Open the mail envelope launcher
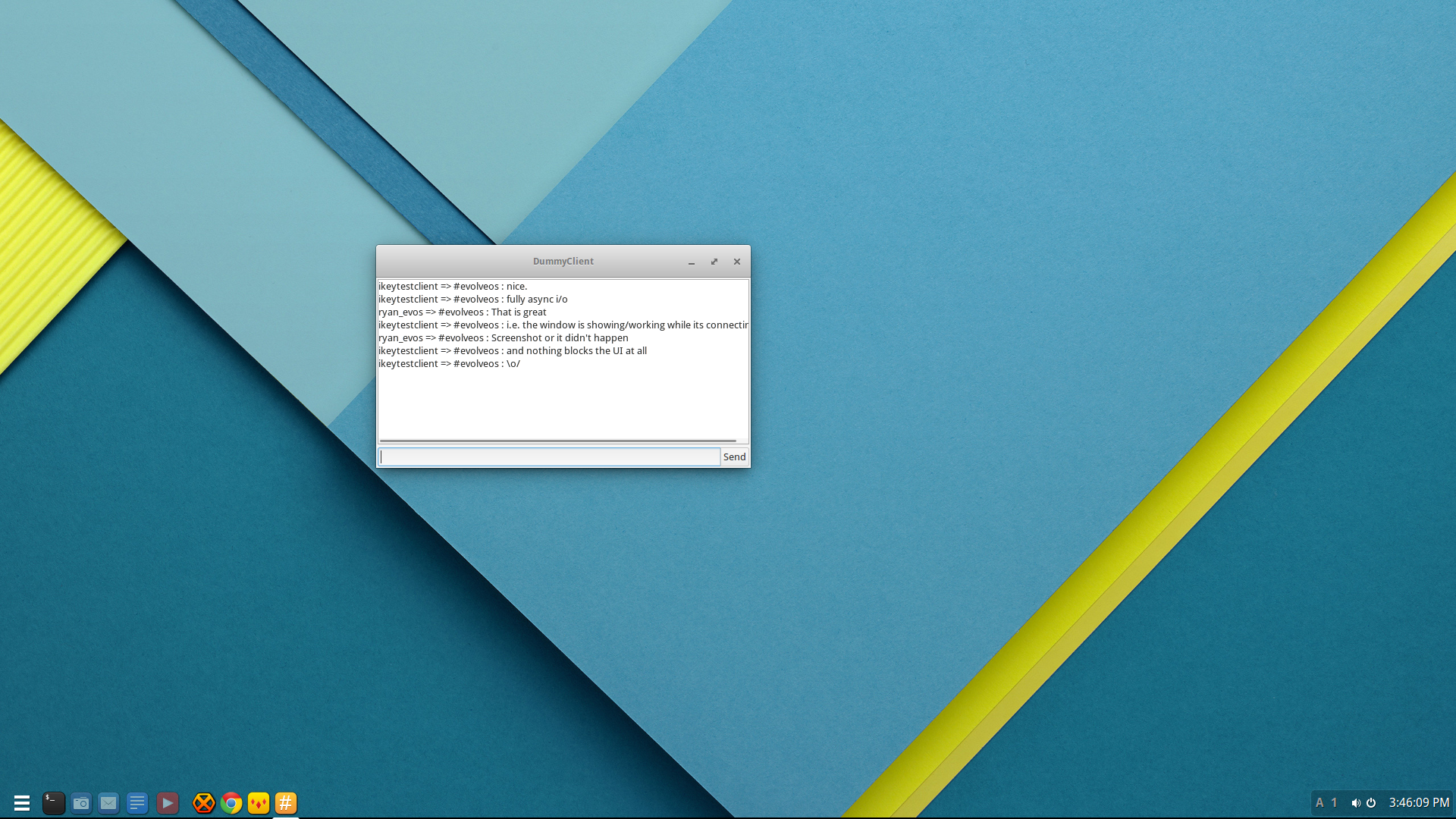The width and height of the screenshot is (1456, 819). 108,802
